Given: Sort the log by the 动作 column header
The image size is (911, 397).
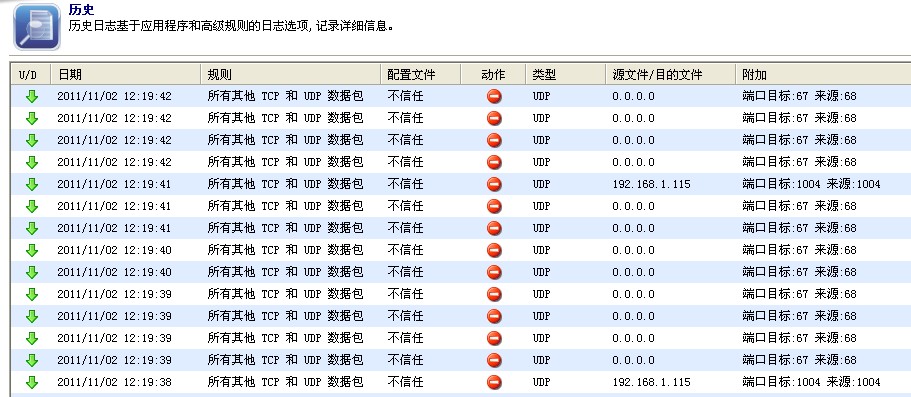Looking at the screenshot, I should [493, 74].
